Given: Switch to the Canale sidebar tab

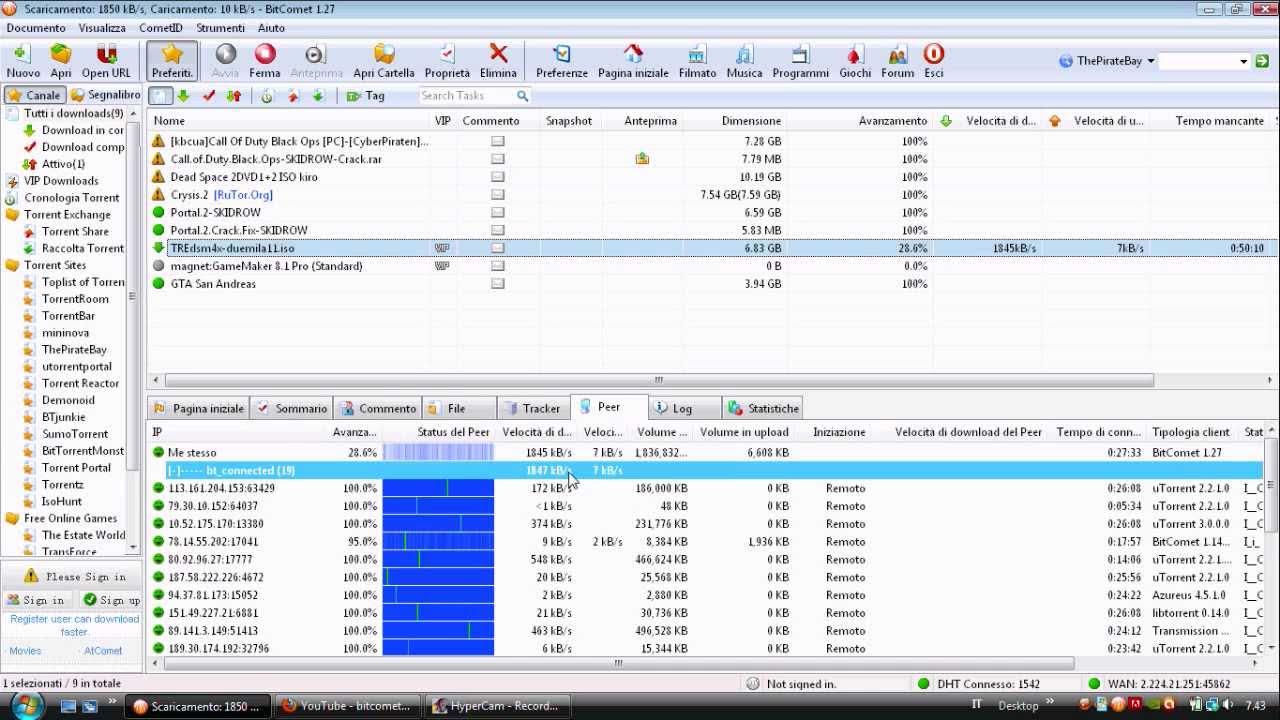Looking at the screenshot, I should coord(35,95).
